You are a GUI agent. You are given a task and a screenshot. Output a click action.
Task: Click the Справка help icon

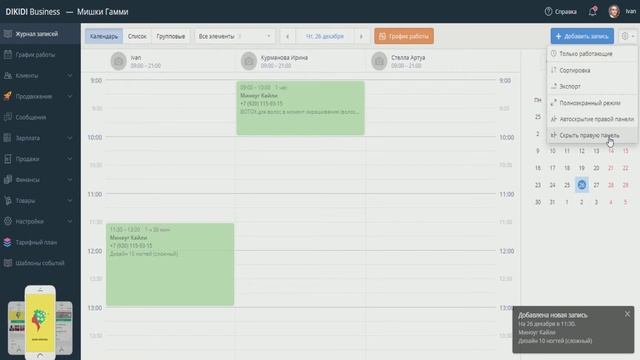pos(548,11)
